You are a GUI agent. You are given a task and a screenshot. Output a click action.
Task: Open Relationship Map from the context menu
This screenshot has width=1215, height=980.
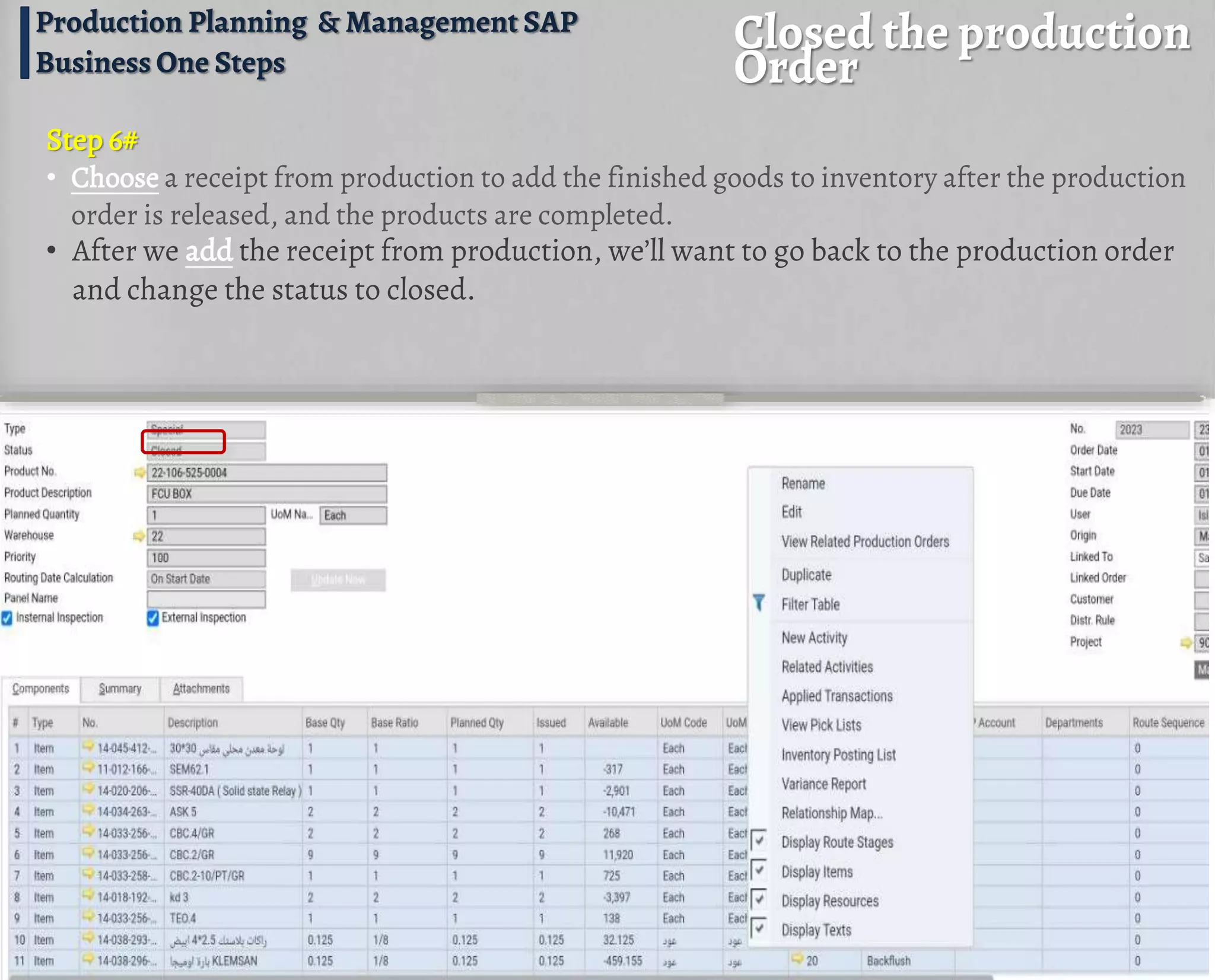pos(832,813)
